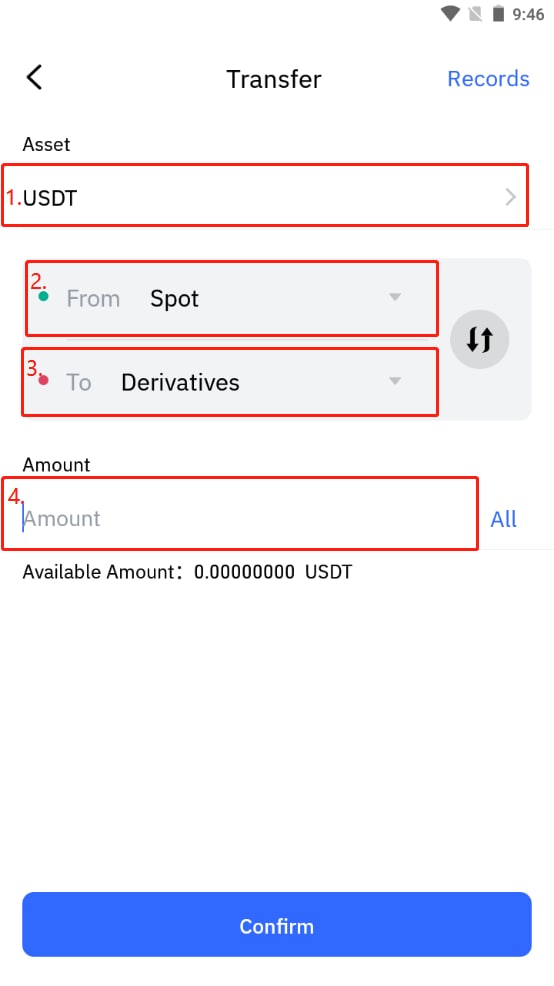The height and width of the screenshot is (986, 554).
Task: Open transfer Records
Action: click(x=488, y=79)
